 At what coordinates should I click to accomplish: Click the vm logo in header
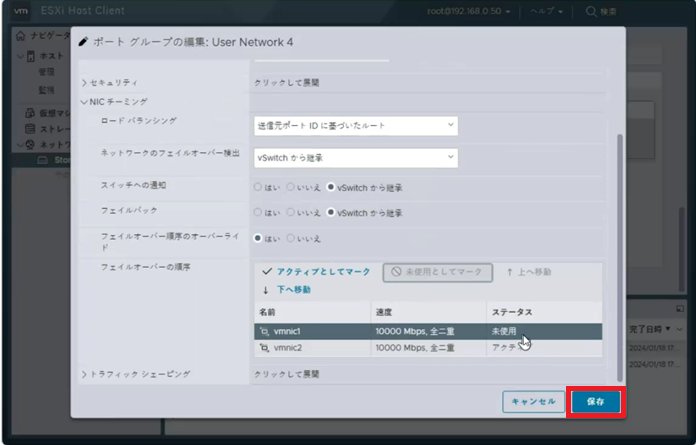21,11
